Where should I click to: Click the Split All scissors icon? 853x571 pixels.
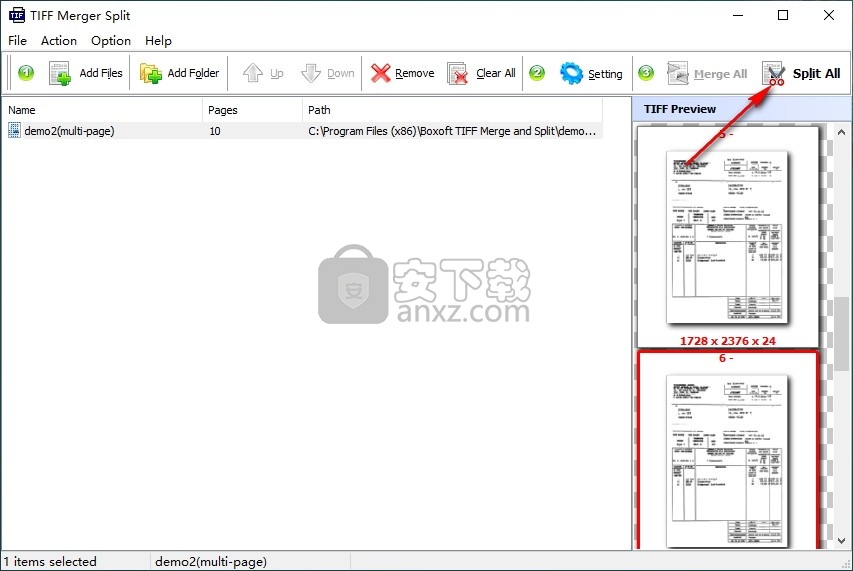[x=774, y=73]
